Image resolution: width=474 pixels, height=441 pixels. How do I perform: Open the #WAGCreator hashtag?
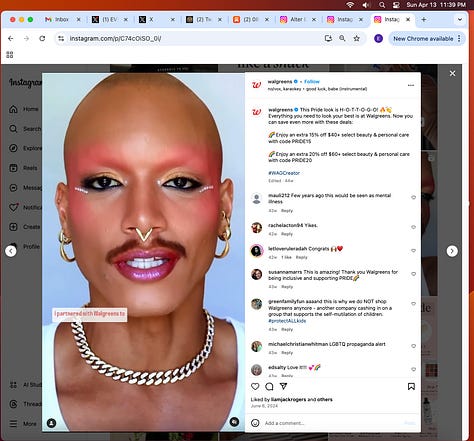pyautogui.click(x=284, y=173)
